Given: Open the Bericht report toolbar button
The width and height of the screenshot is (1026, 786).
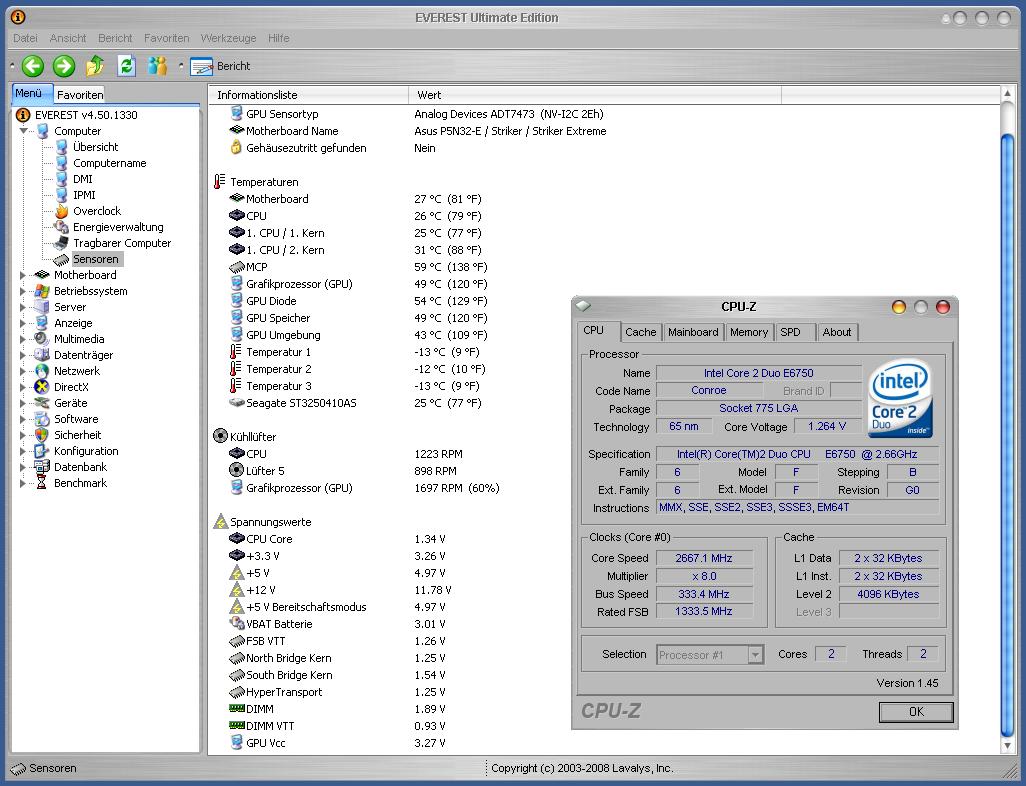Looking at the screenshot, I should tap(222, 66).
